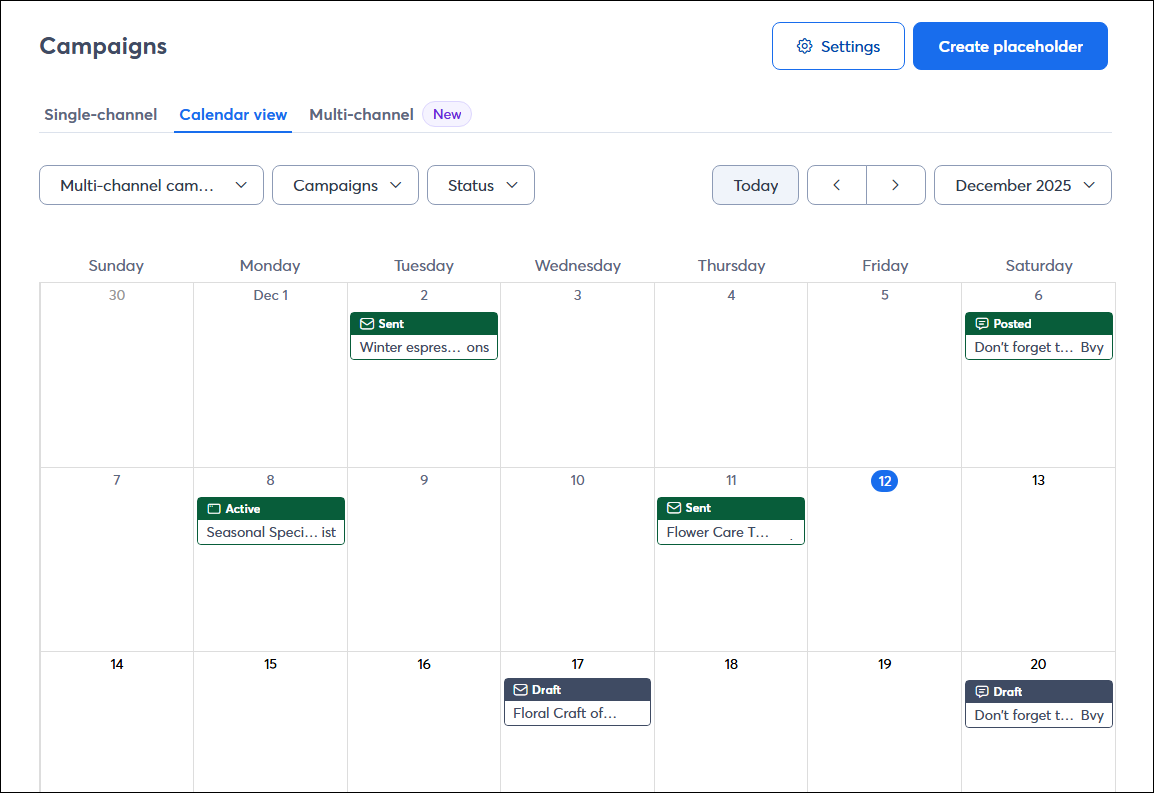1154x793 pixels.
Task: Click the next month arrow
Action: coord(895,185)
